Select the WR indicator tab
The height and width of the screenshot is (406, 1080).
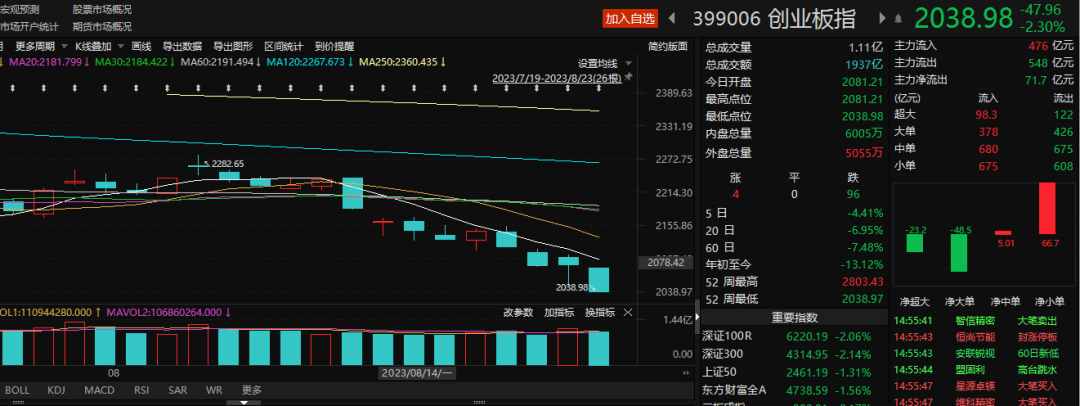214,390
